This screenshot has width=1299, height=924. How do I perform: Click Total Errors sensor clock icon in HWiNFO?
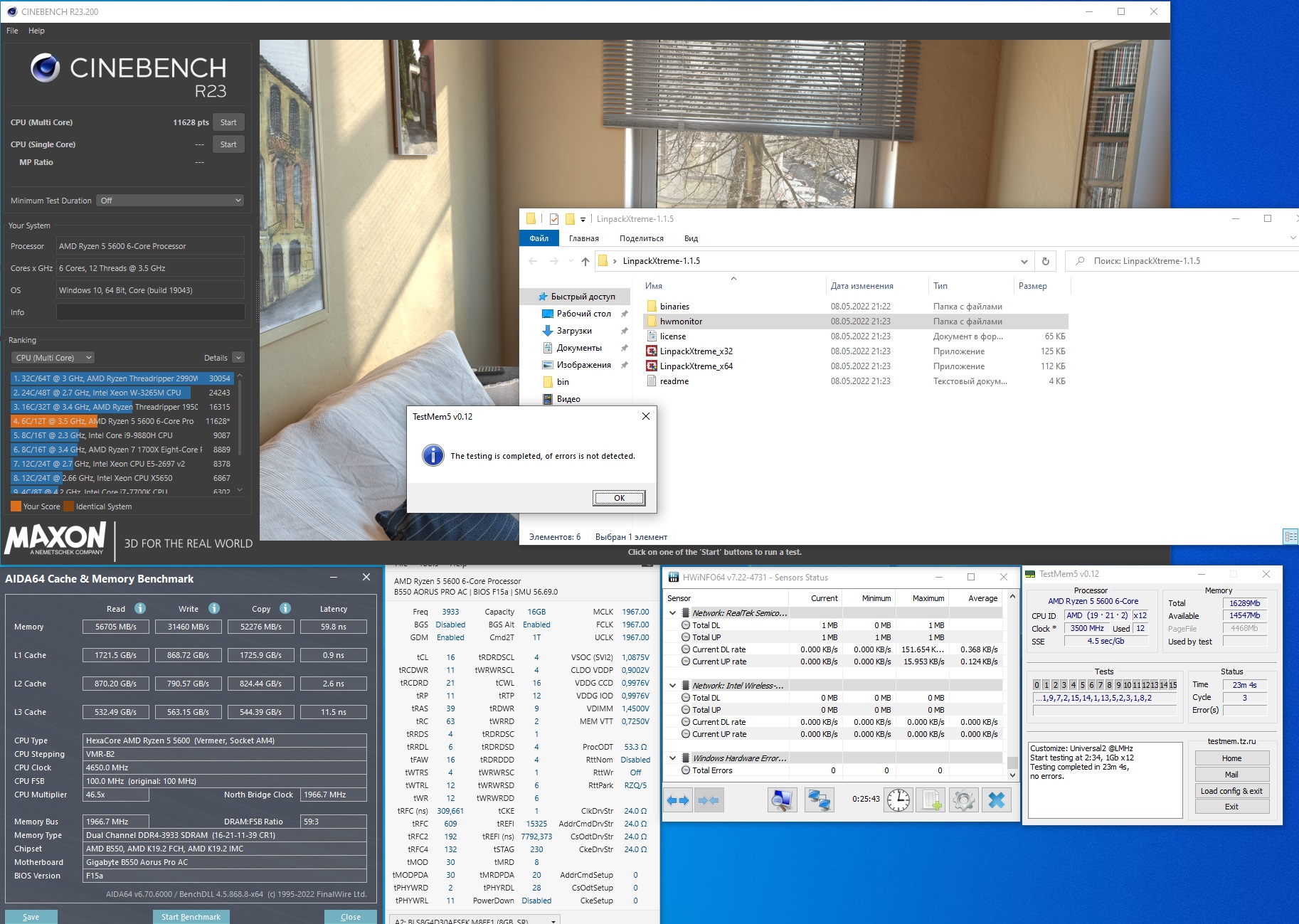[x=686, y=770]
